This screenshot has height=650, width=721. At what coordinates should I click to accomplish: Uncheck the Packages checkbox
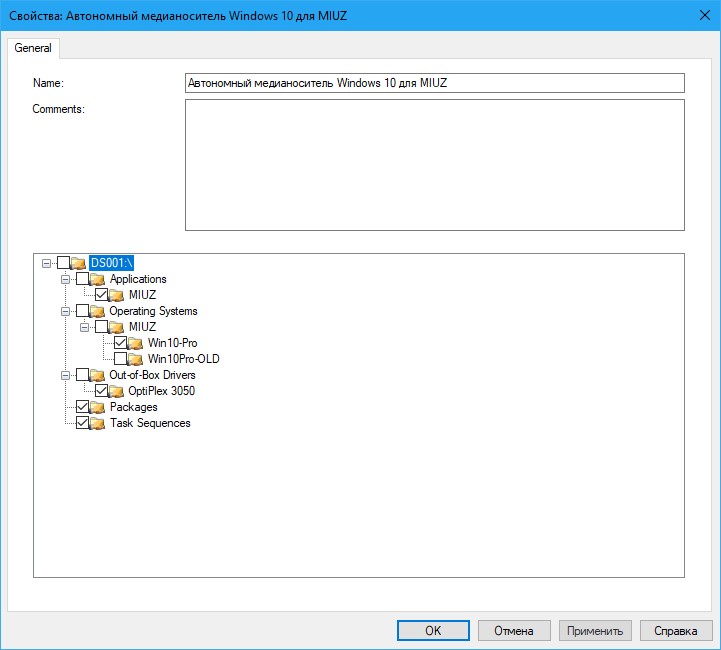tap(83, 407)
